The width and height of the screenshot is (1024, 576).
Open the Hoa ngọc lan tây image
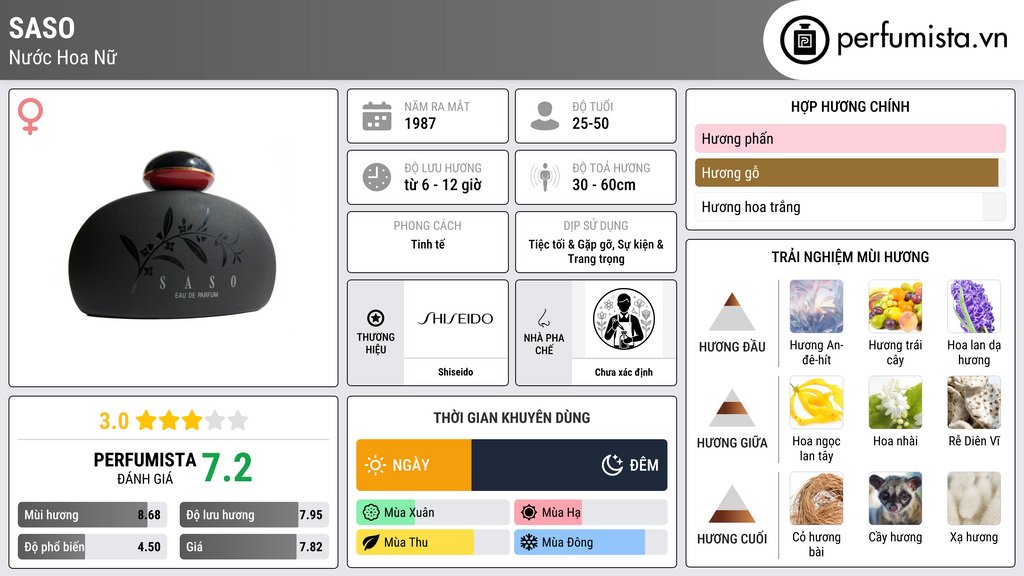tap(816, 402)
